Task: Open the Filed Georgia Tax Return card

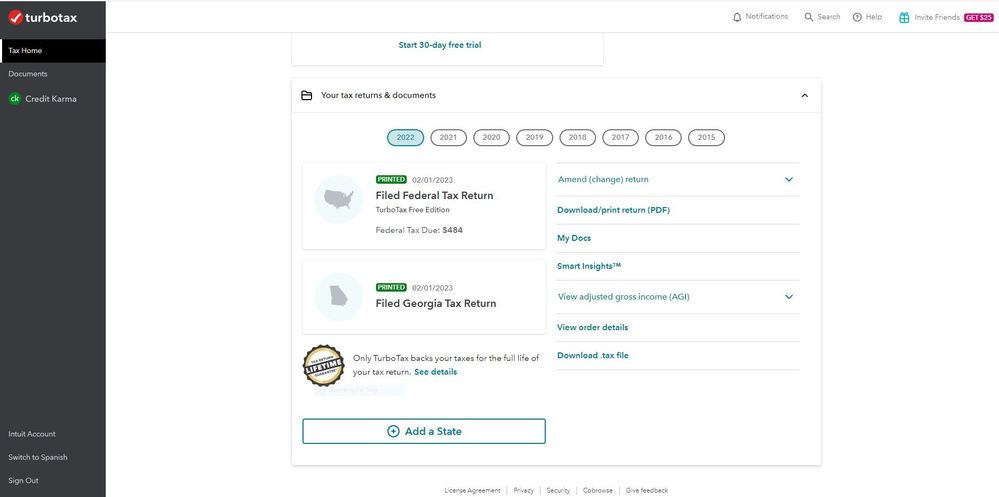Action: 424,297
